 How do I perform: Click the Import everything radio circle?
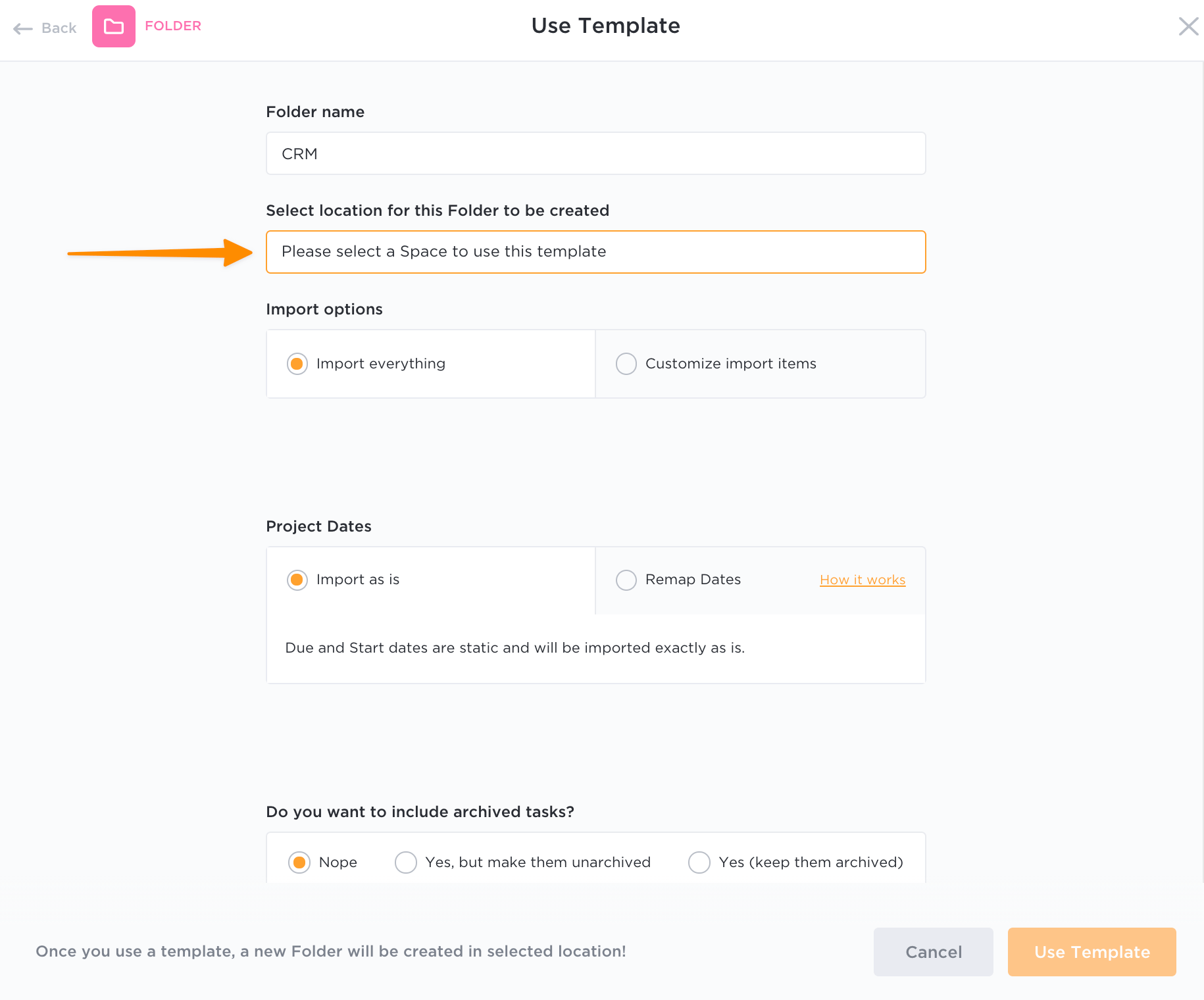[297, 364]
